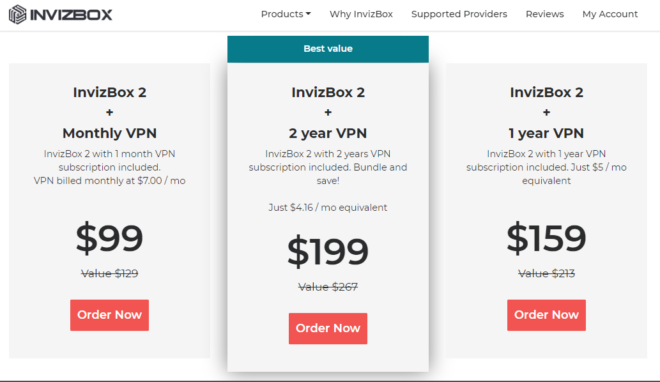Screen dimensions: 660x382
Task: Click the Best value banner
Action: click(x=328, y=49)
